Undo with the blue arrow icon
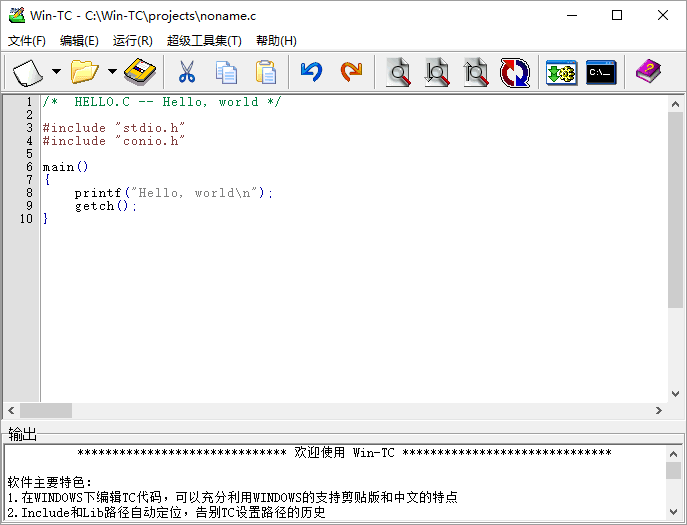 pyautogui.click(x=312, y=72)
